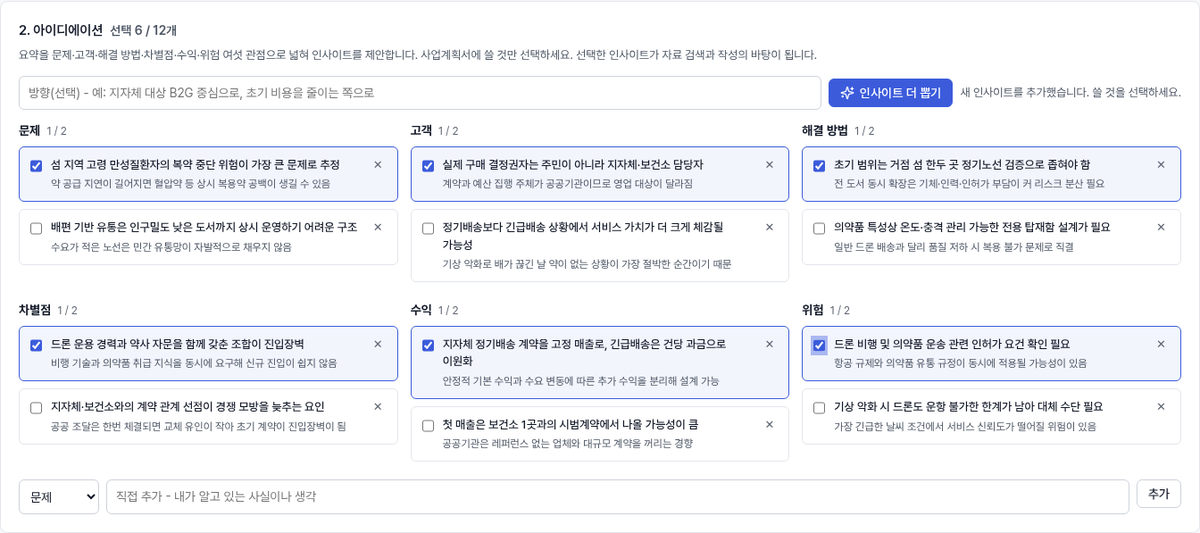Screen dimensions: 1200x533
Task: Click '가장 긴급한 날씨 조건에서' description
Action: coord(965,426)
